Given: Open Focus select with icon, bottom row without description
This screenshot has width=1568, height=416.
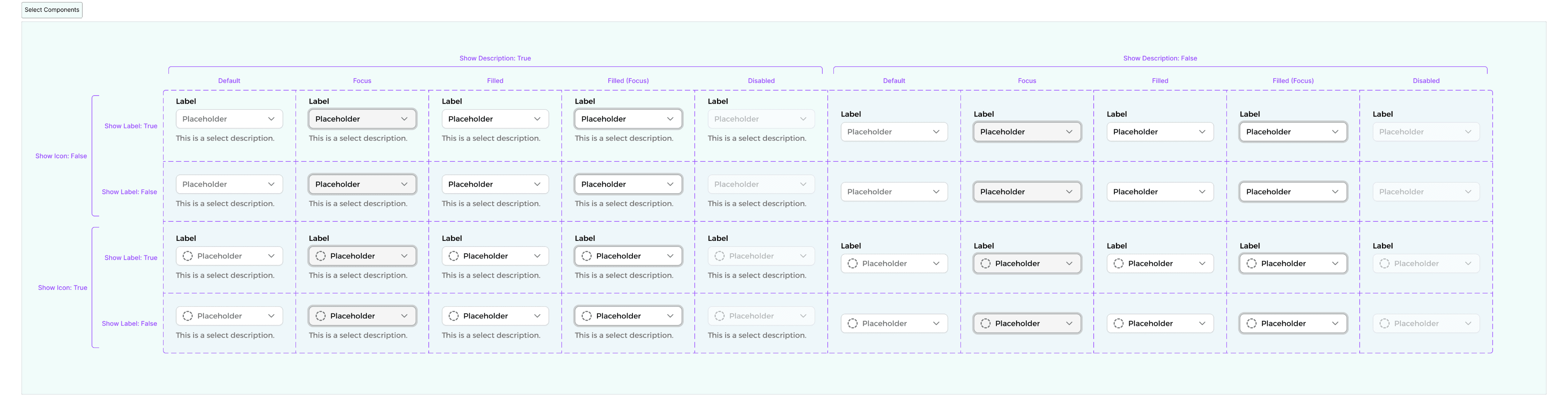Looking at the screenshot, I should (1027, 323).
